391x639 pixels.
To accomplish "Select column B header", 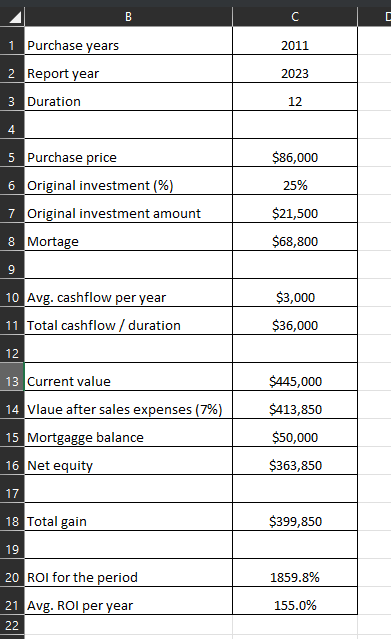I will (x=128, y=17).
